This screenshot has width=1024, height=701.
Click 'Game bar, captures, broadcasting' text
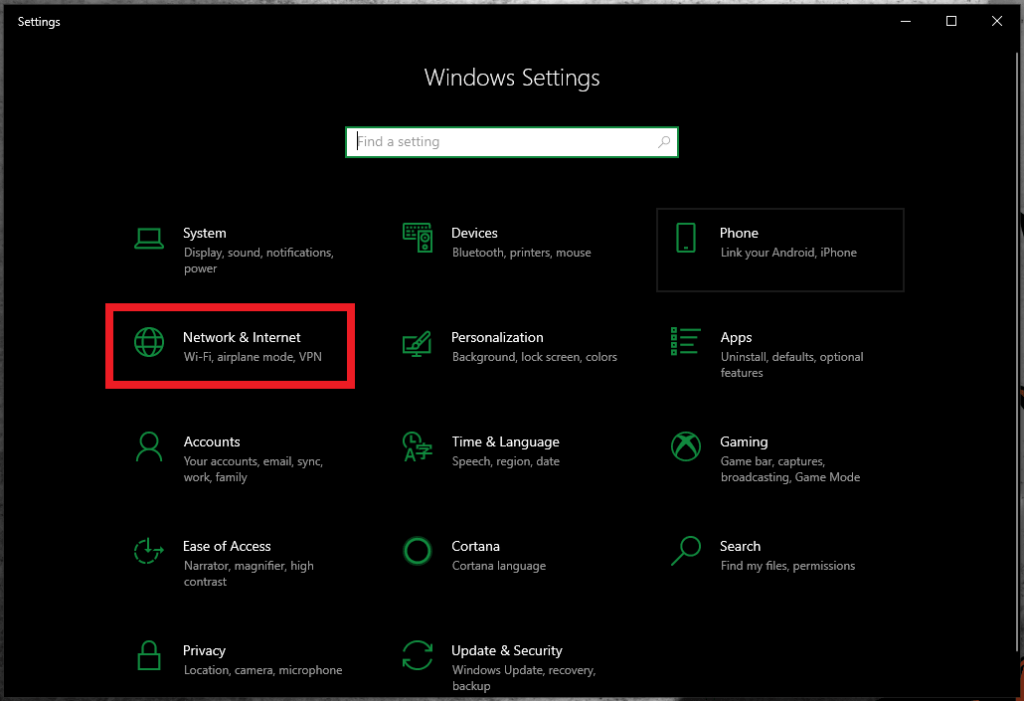point(790,469)
